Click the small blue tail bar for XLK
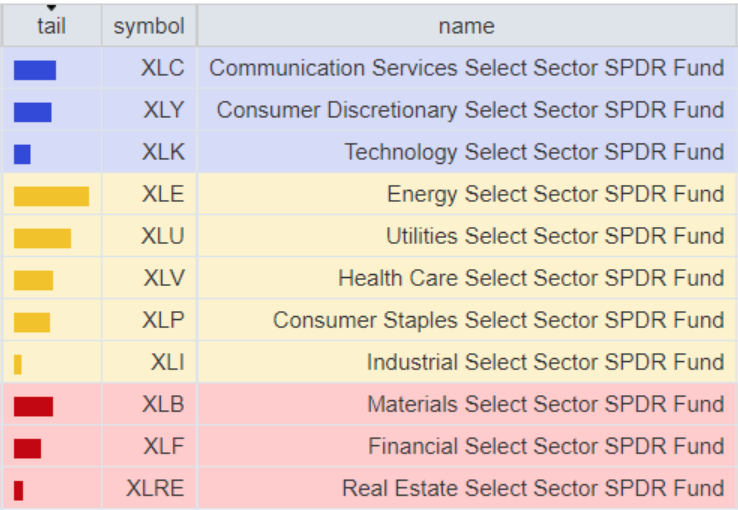Viewport: 738px width, 510px height. 22,153
